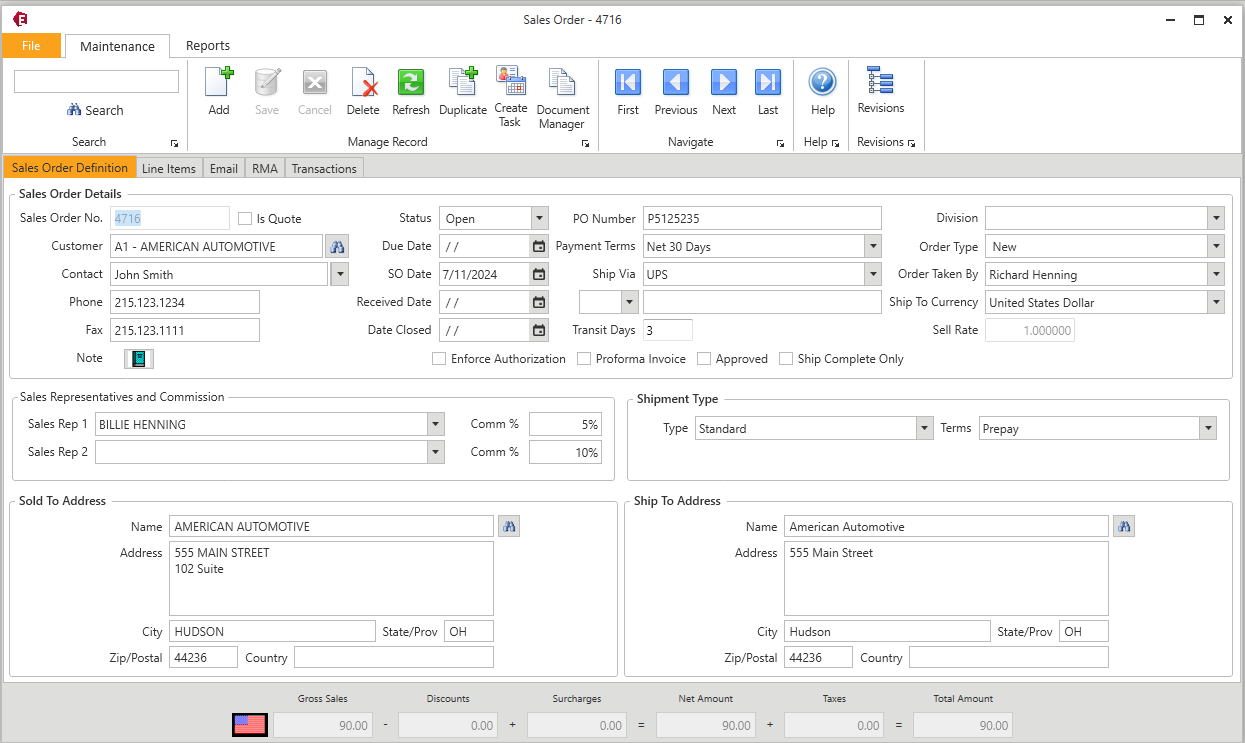Enable Ship Complete Only
The image size is (1245, 743).
[786, 358]
